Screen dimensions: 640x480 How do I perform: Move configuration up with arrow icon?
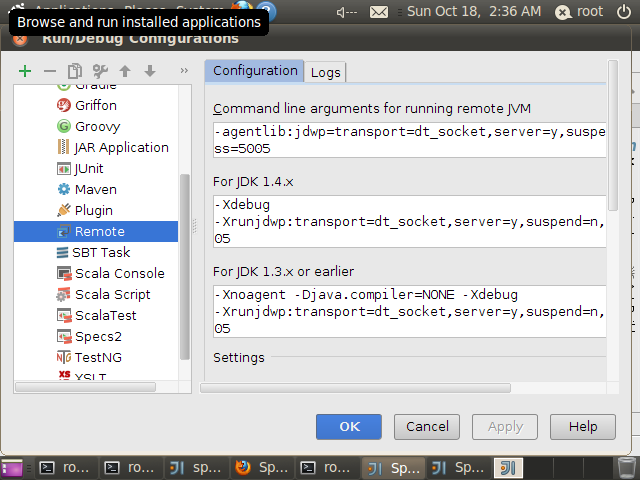[125, 71]
